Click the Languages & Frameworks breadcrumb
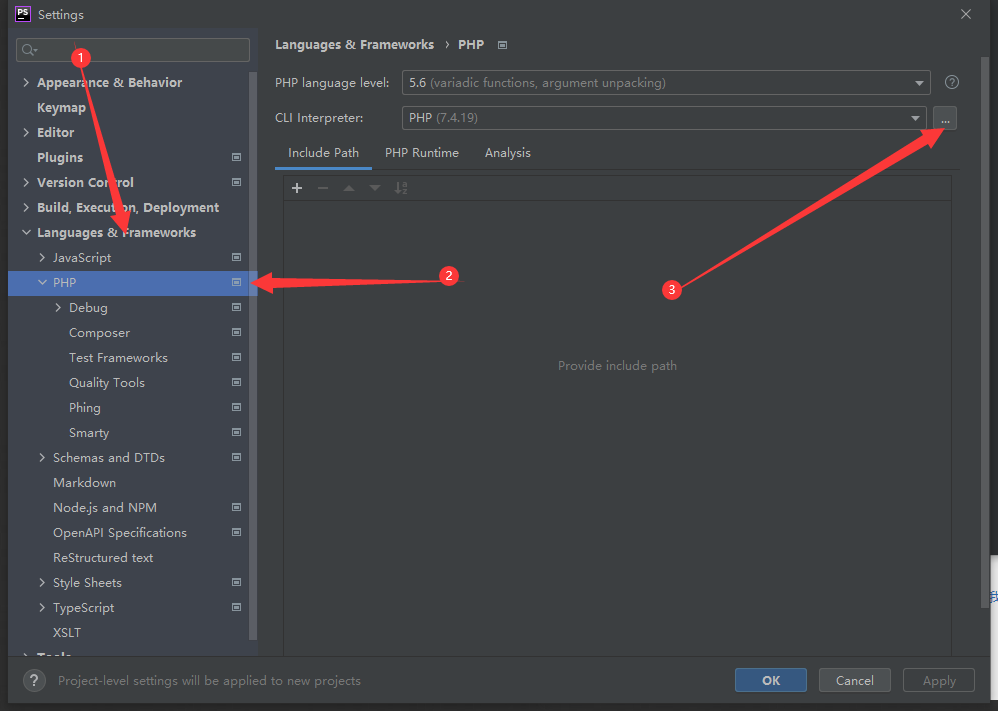998x711 pixels. (x=355, y=45)
